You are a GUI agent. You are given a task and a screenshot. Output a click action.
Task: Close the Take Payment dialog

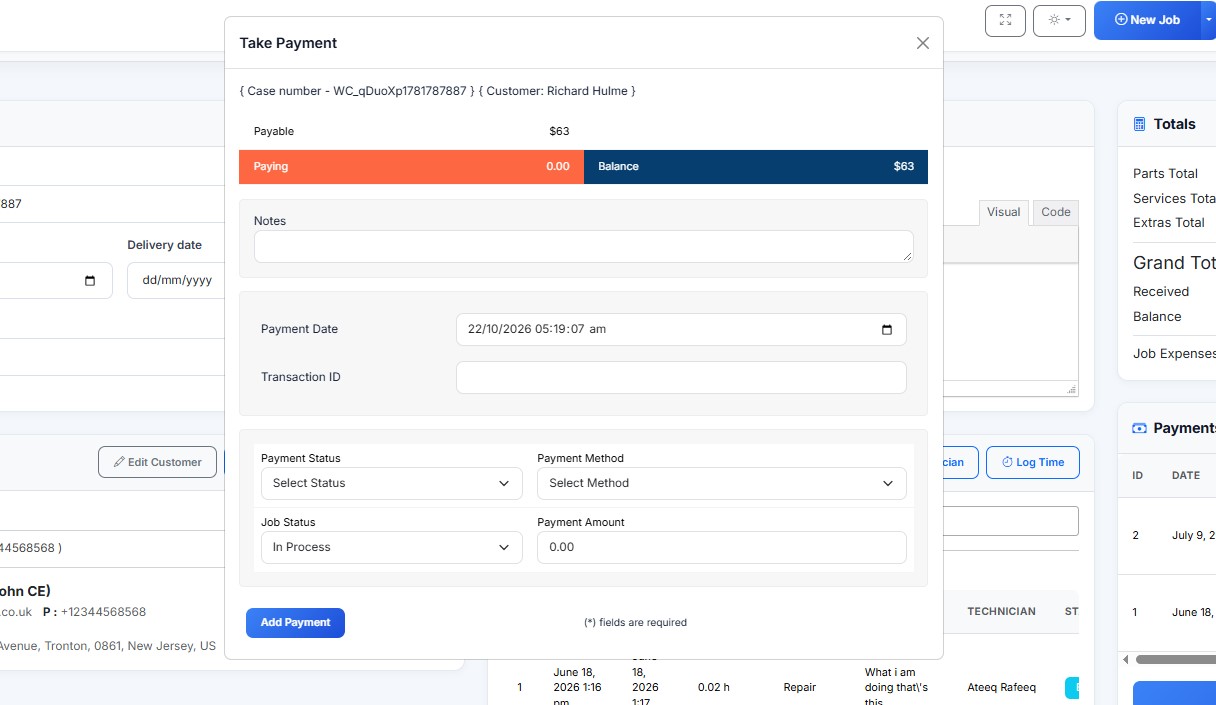[923, 43]
